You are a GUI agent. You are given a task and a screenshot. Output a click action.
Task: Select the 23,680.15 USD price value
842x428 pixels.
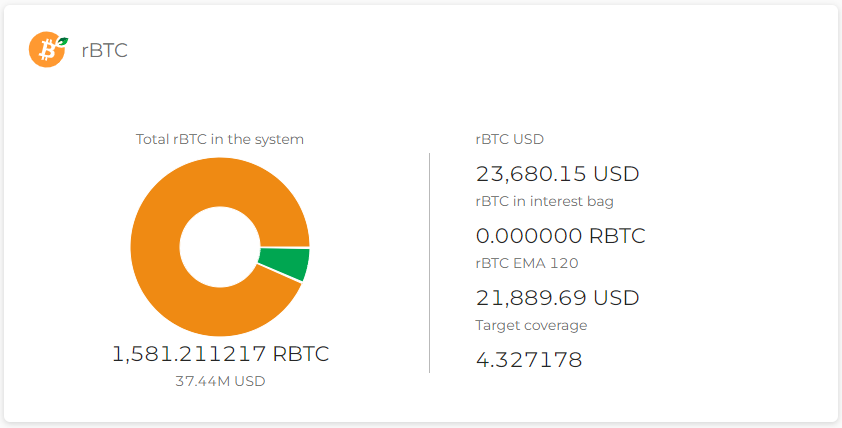click(557, 174)
